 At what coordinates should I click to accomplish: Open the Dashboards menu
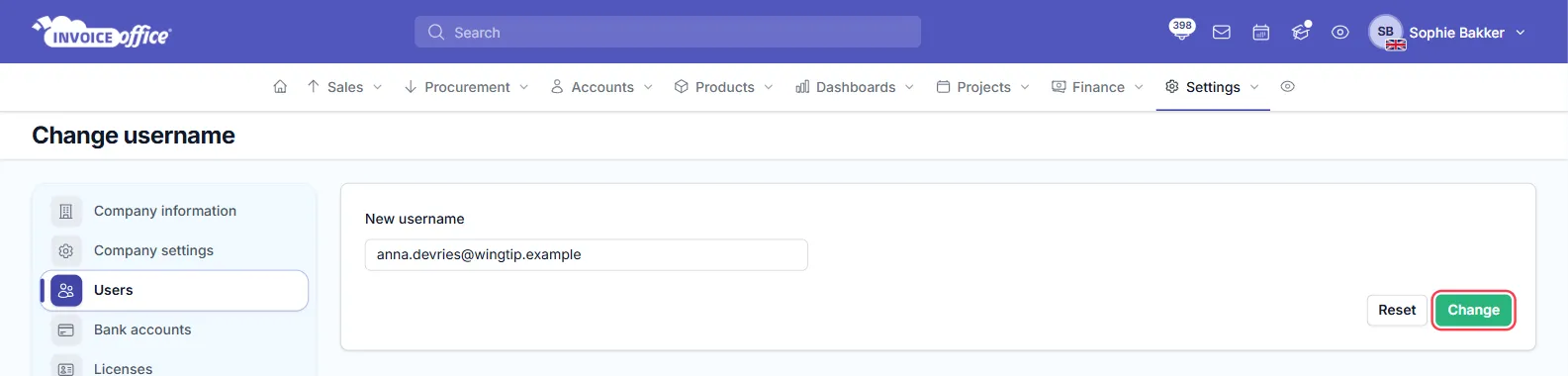tap(856, 87)
